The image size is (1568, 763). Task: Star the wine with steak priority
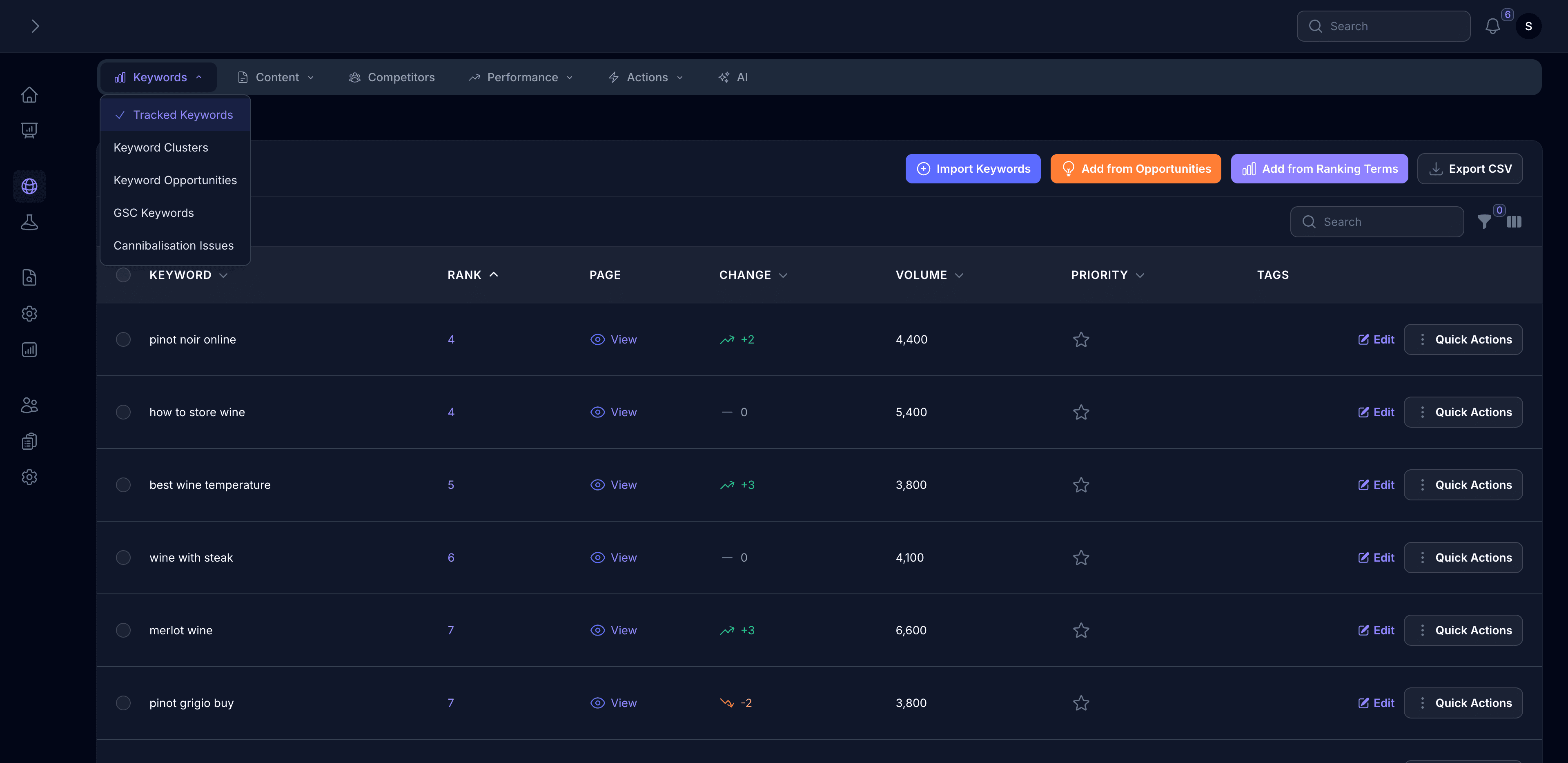click(x=1080, y=557)
